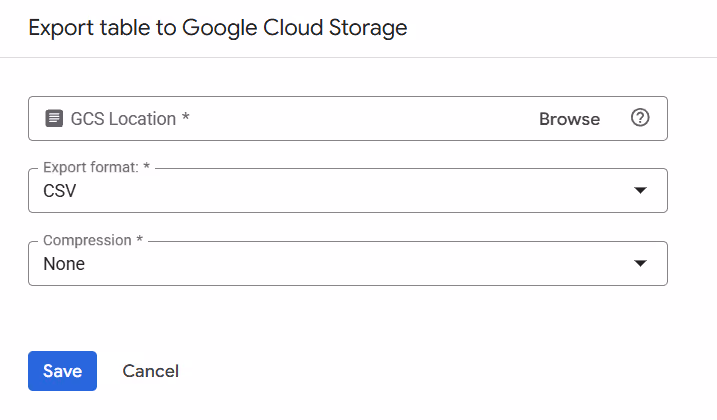The height and width of the screenshot is (420, 717).
Task: Click the Export format field label
Action: (96, 168)
